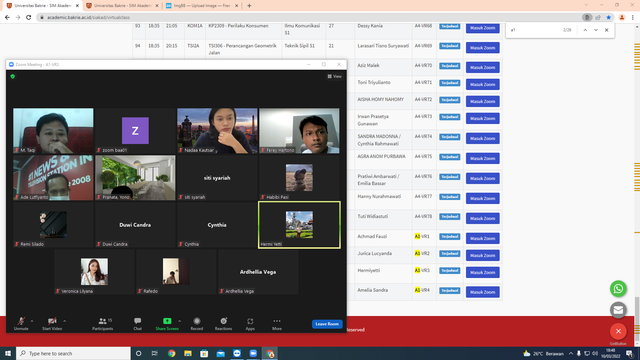Click the green encryption shield icon
This screenshot has width=640, height=360.
(x=13, y=76)
